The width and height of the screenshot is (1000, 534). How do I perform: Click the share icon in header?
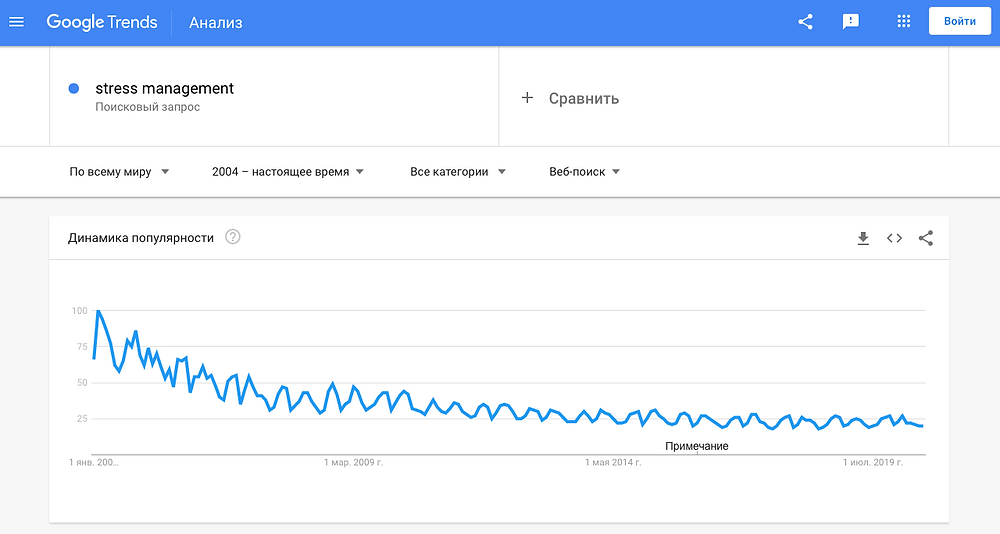(805, 22)
